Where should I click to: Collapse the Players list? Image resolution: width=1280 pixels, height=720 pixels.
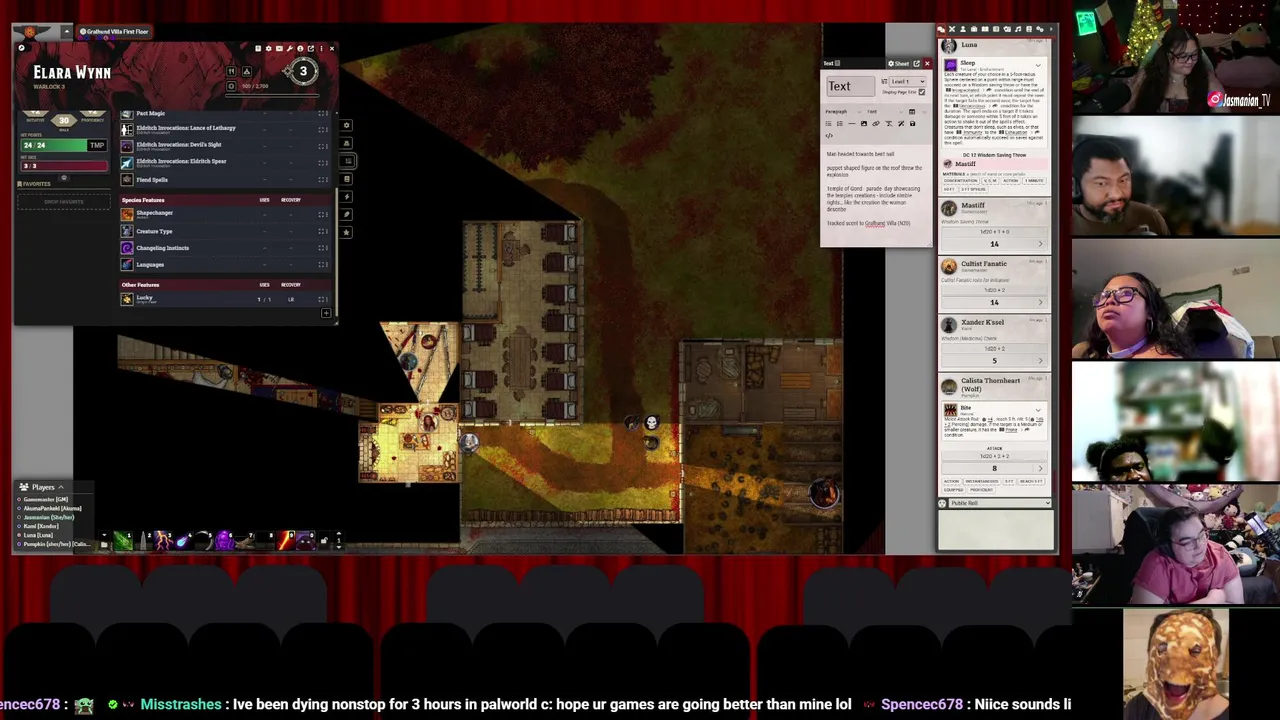61,487
